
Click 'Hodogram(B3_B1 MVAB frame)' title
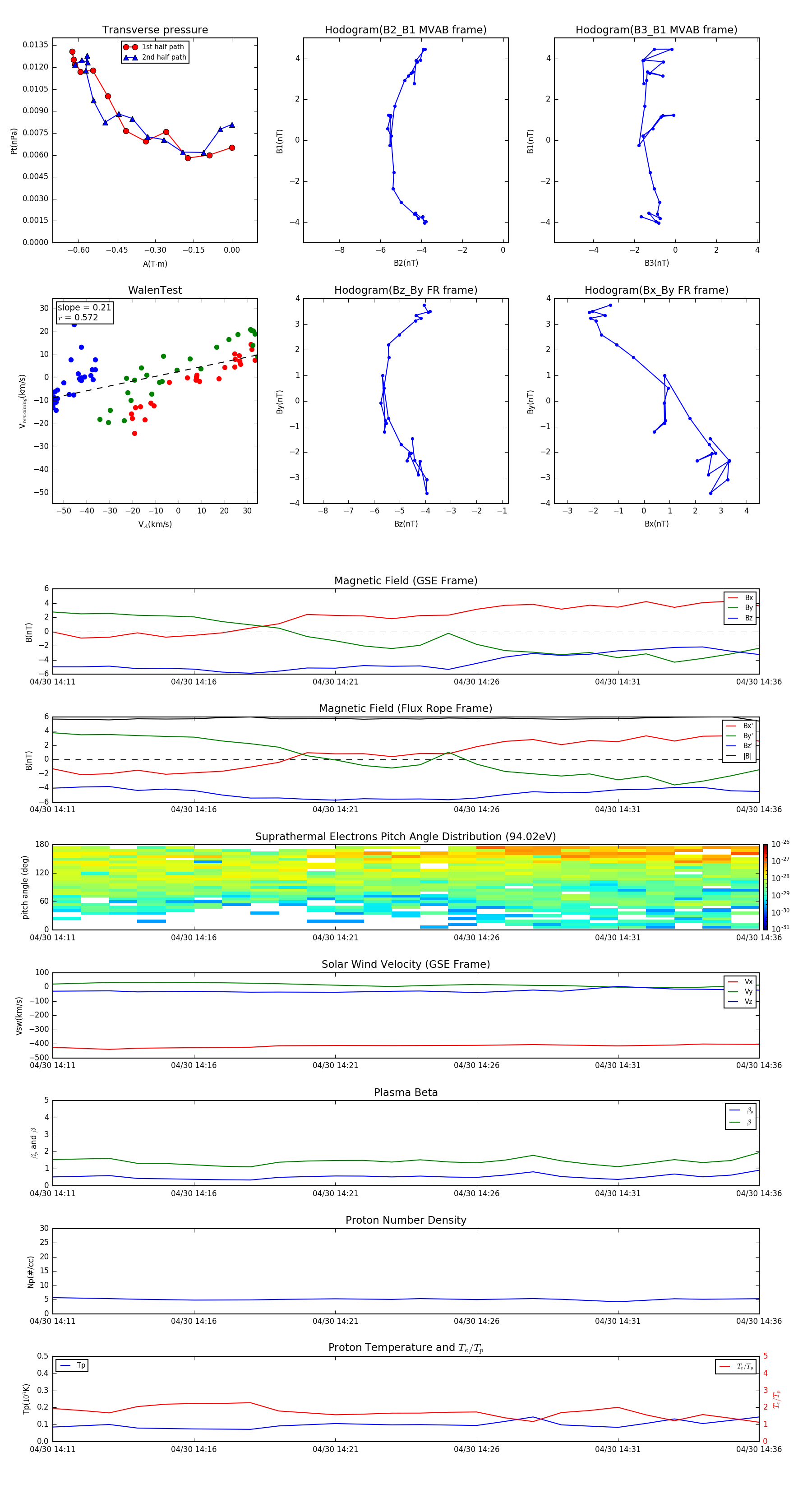pyautogui.click(x=656, y=30)
